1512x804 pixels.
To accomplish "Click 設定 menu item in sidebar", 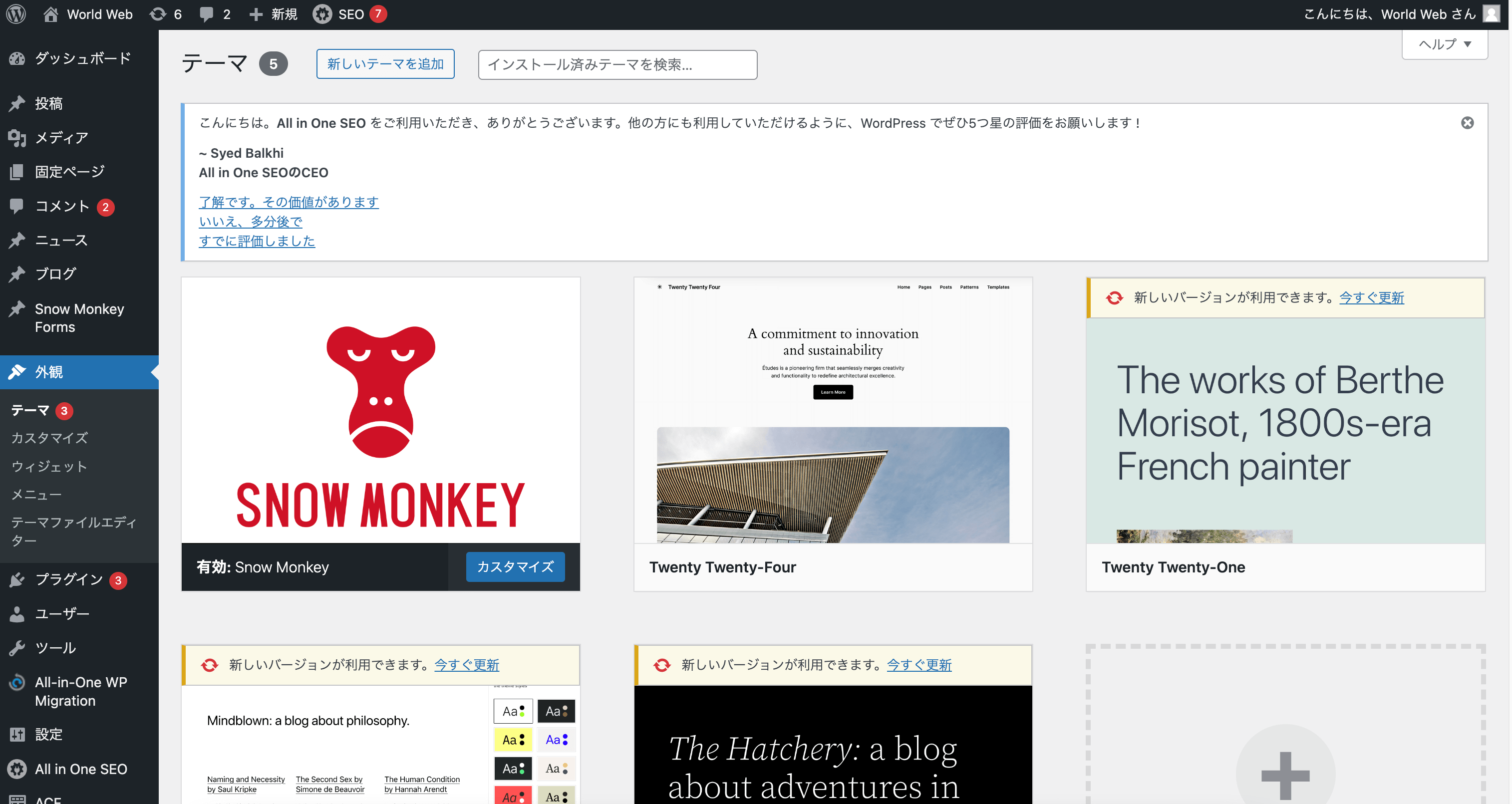I will (x=48, y=734).
